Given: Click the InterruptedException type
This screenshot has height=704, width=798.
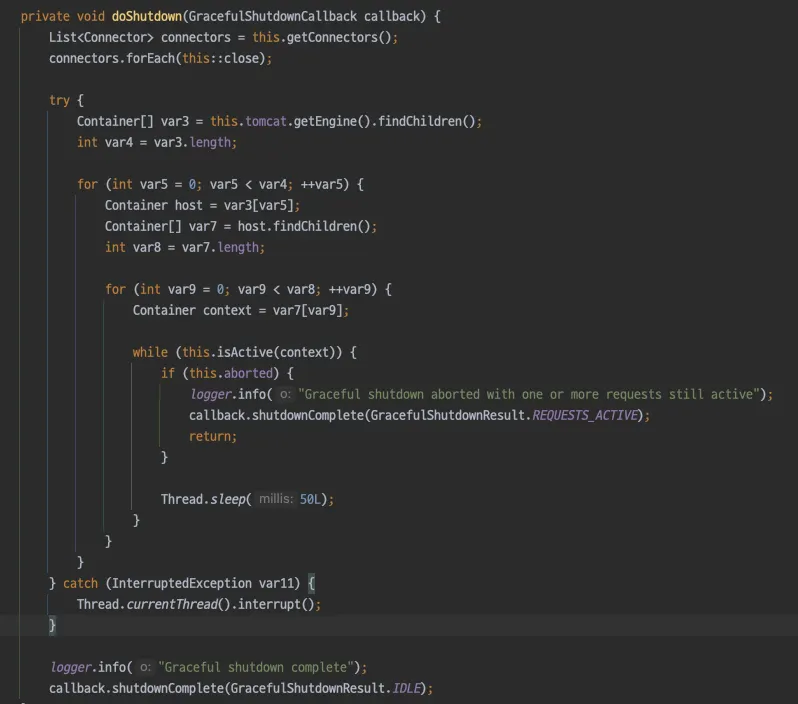Looking at the screenshot, I should click(182, 583).
